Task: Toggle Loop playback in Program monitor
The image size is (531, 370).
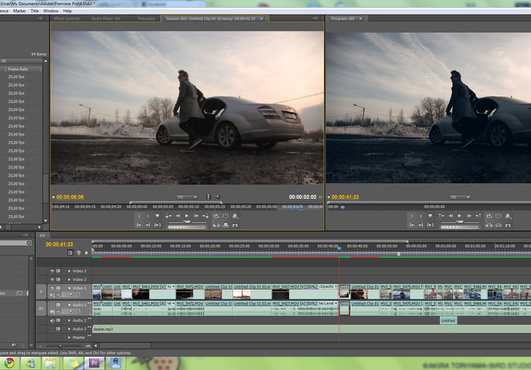Action: (489, 216)
